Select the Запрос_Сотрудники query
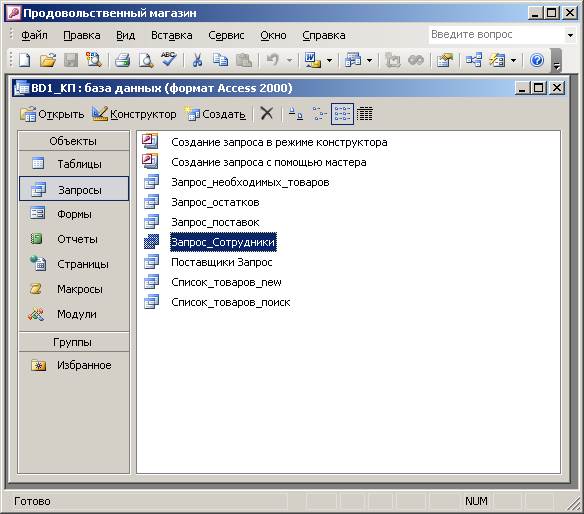Screen dimensions: 584x514 pos(223,242)
